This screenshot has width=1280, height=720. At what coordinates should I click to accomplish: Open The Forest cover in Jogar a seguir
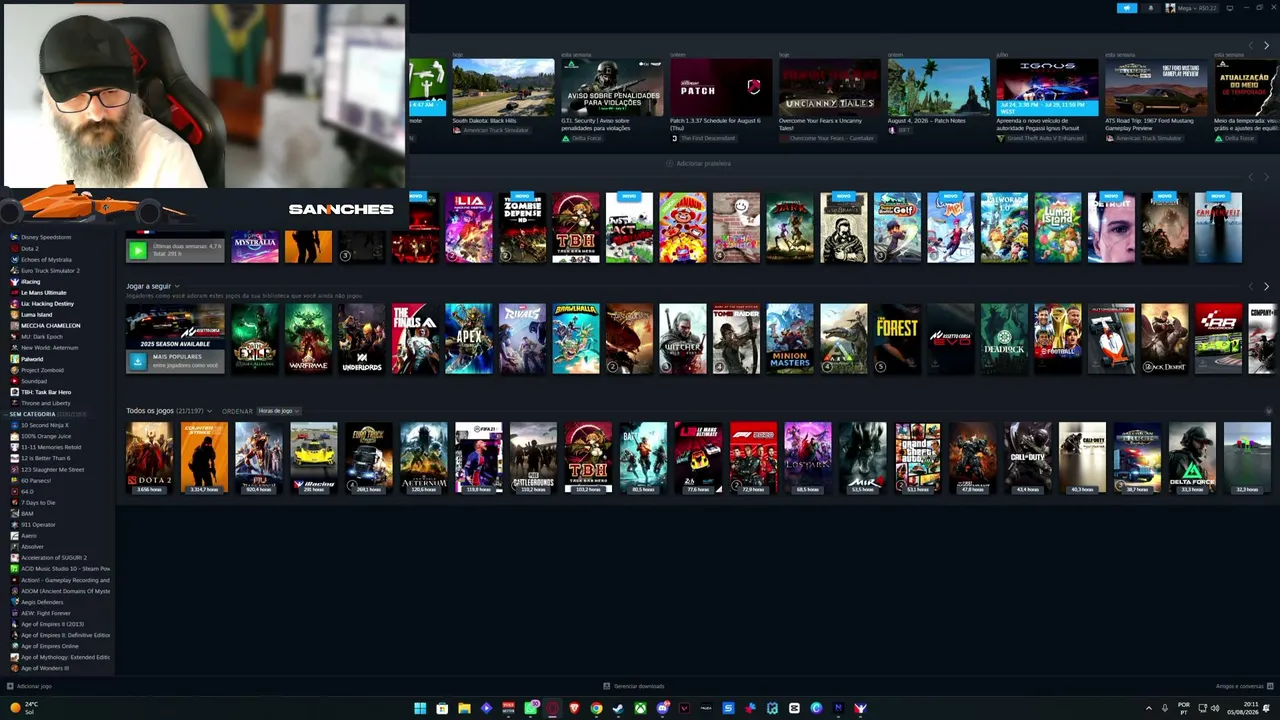tap(897, 338)
